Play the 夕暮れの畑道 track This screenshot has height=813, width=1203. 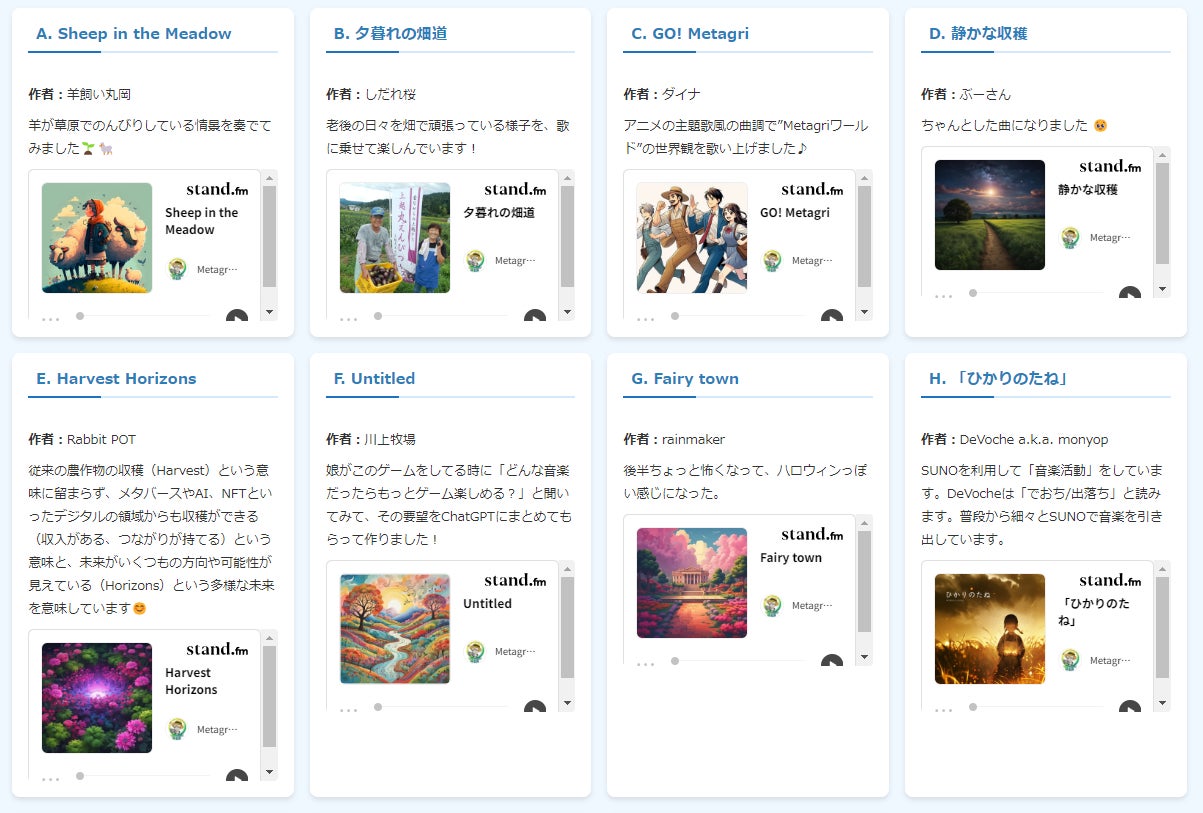coord(535,317)
